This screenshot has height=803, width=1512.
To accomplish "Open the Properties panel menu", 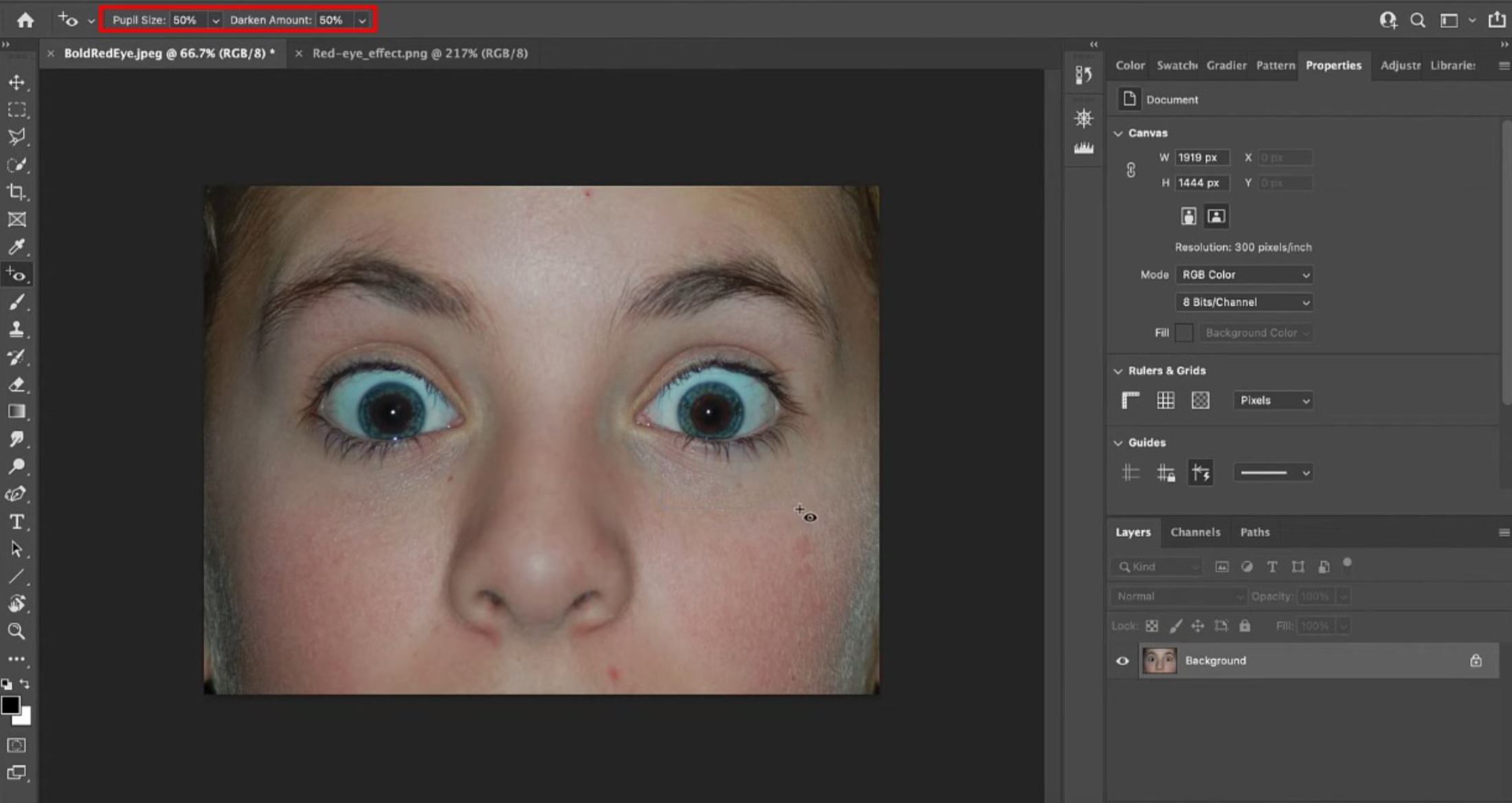I will [x=1504, y=65].
